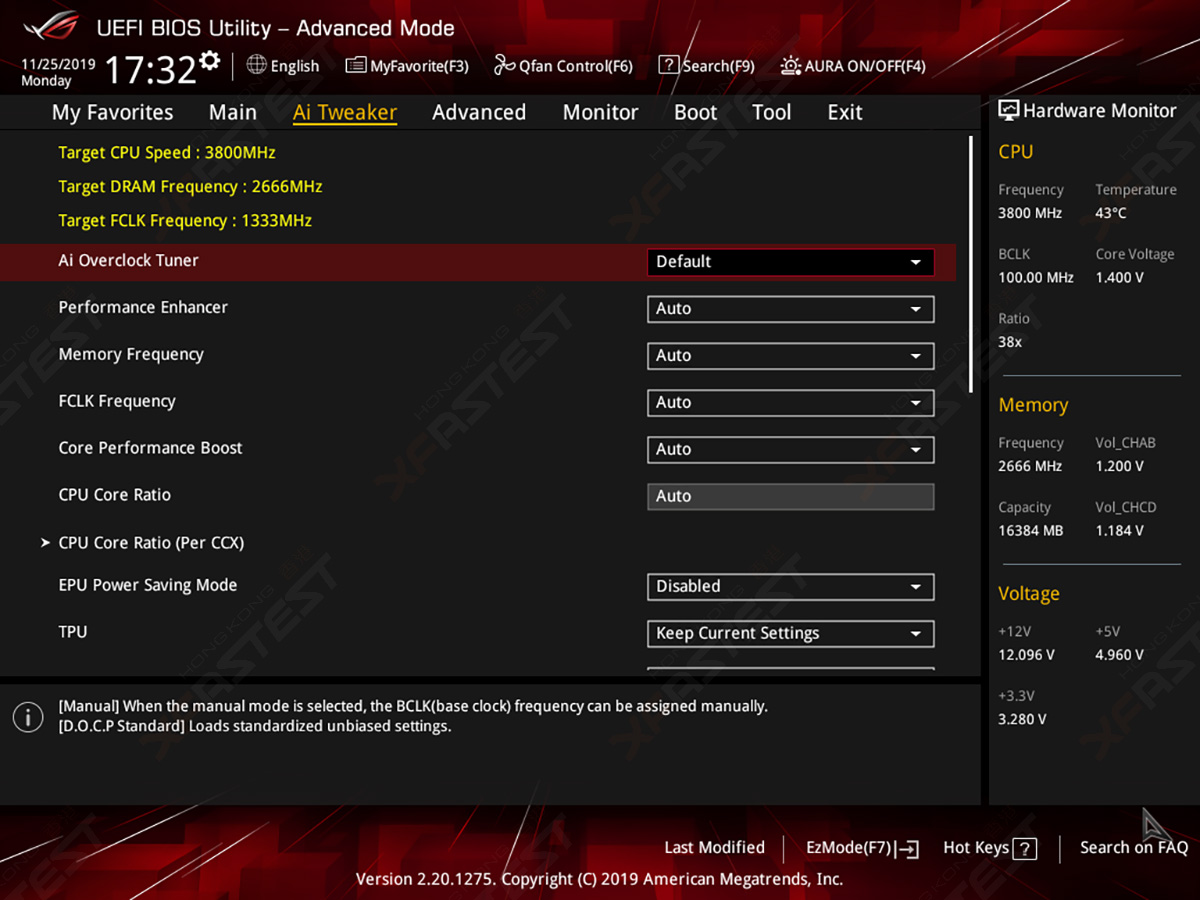Click EzMode(F7) button
This screenshot has height=900, width=1200.
click(x=862, y=848)
